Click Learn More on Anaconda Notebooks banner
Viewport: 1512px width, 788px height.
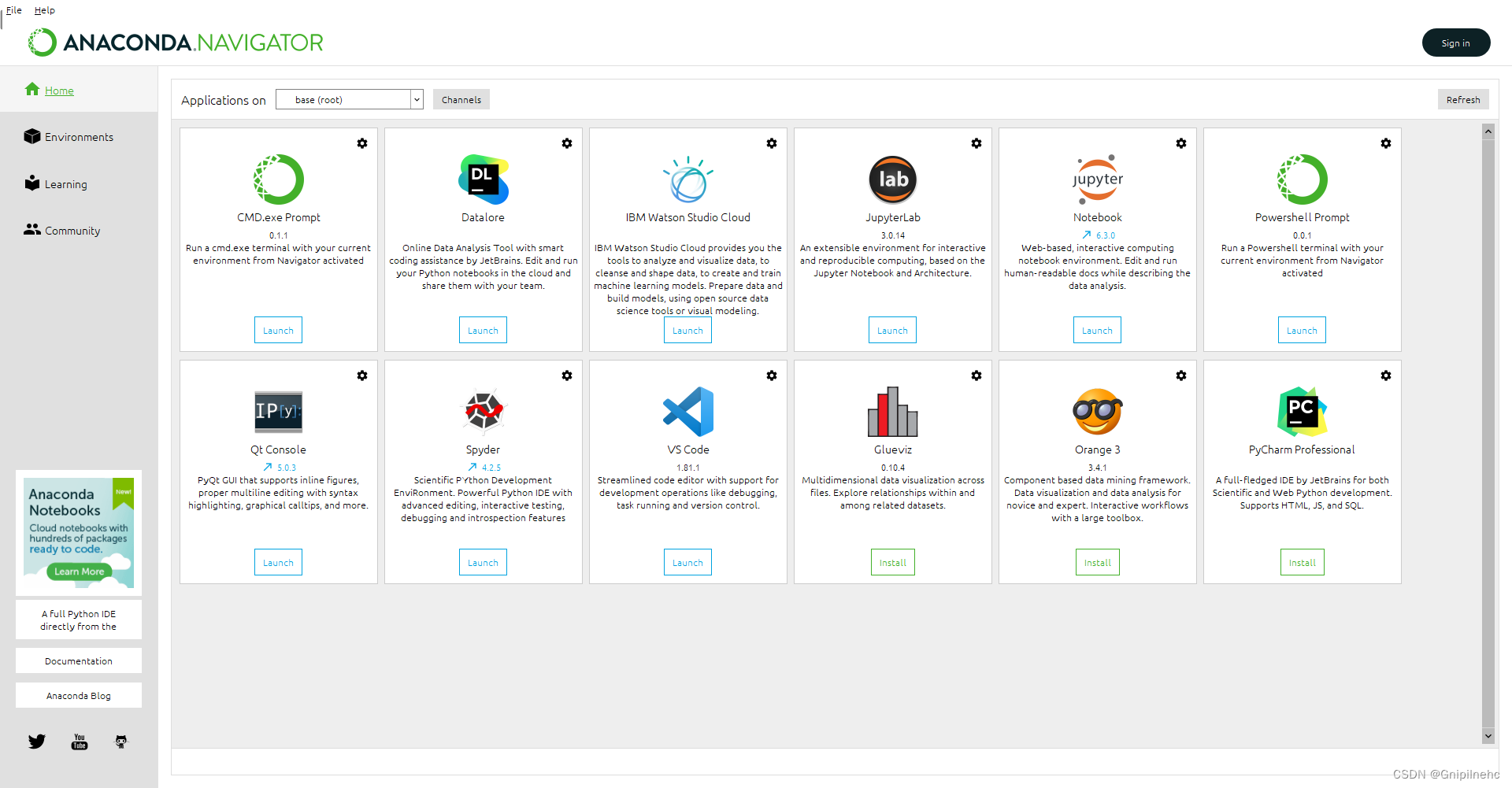tap(79, 572)
